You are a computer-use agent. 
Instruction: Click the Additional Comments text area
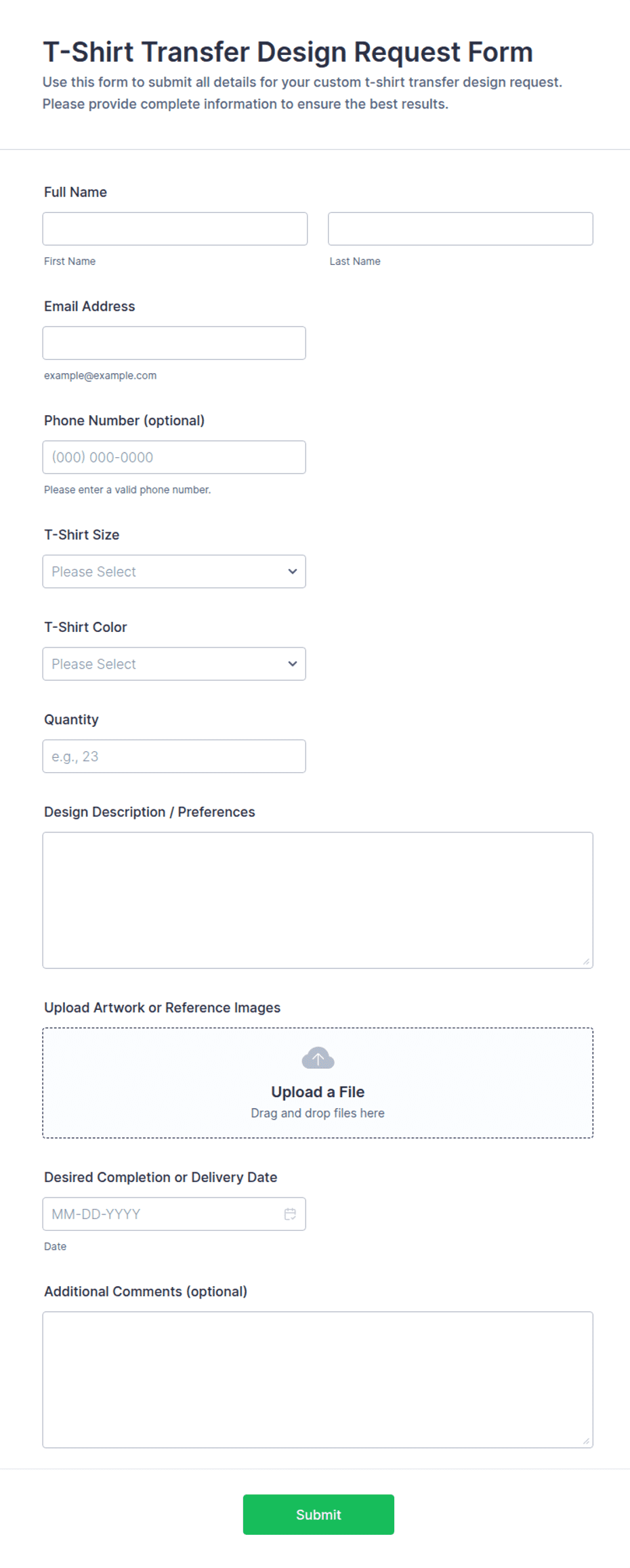pos(318,1380)
